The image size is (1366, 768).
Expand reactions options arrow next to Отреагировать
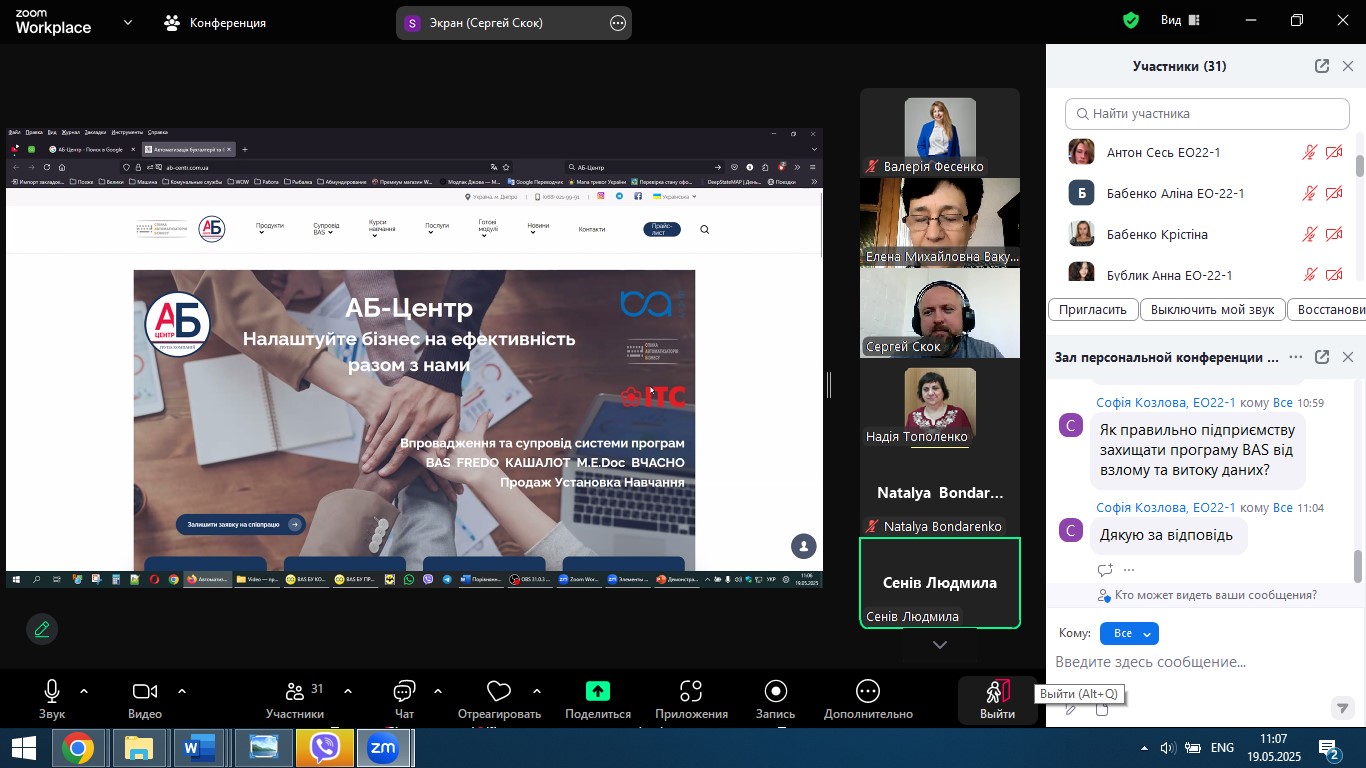click(537, 691)
